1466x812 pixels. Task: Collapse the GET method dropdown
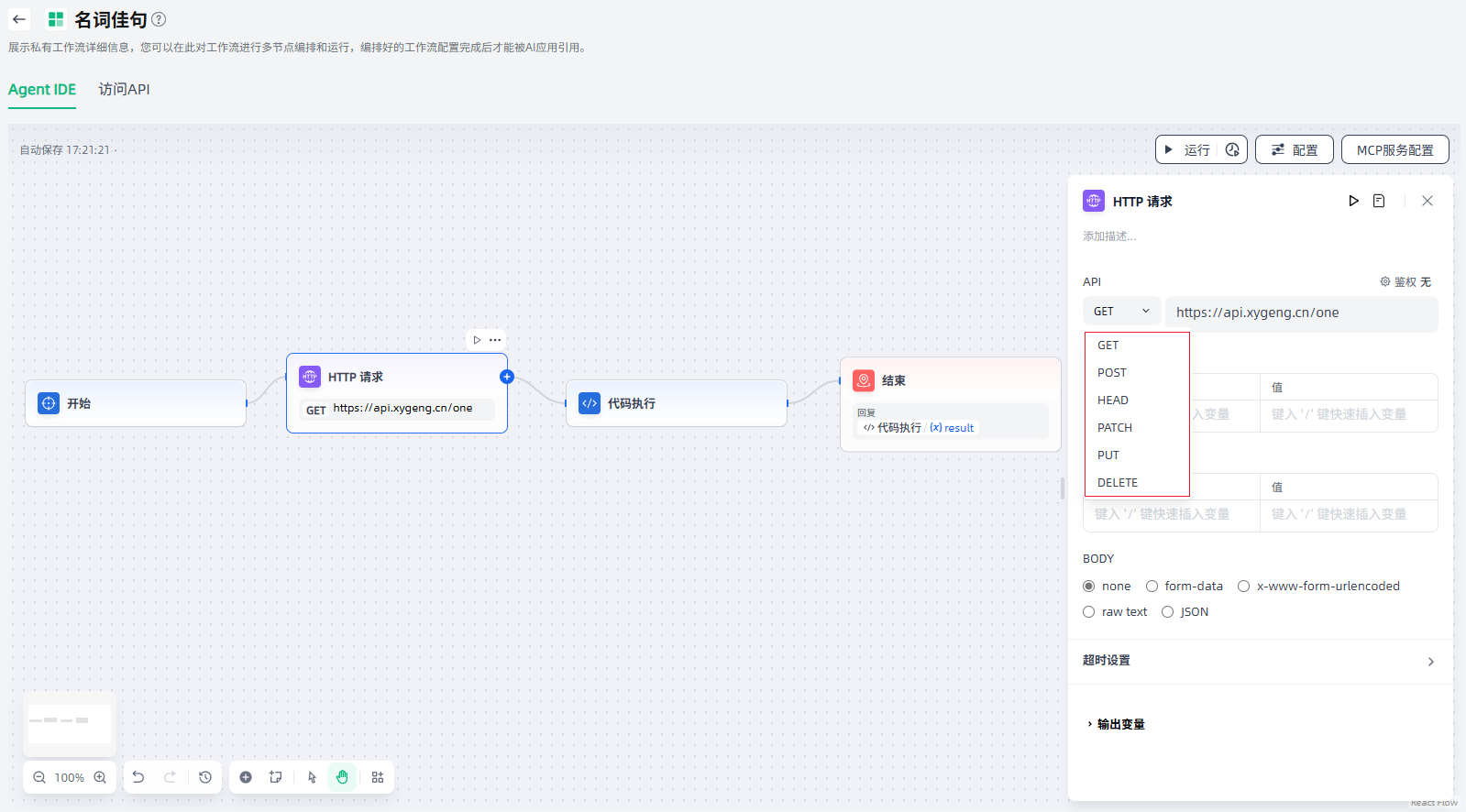coord(1121,312)
